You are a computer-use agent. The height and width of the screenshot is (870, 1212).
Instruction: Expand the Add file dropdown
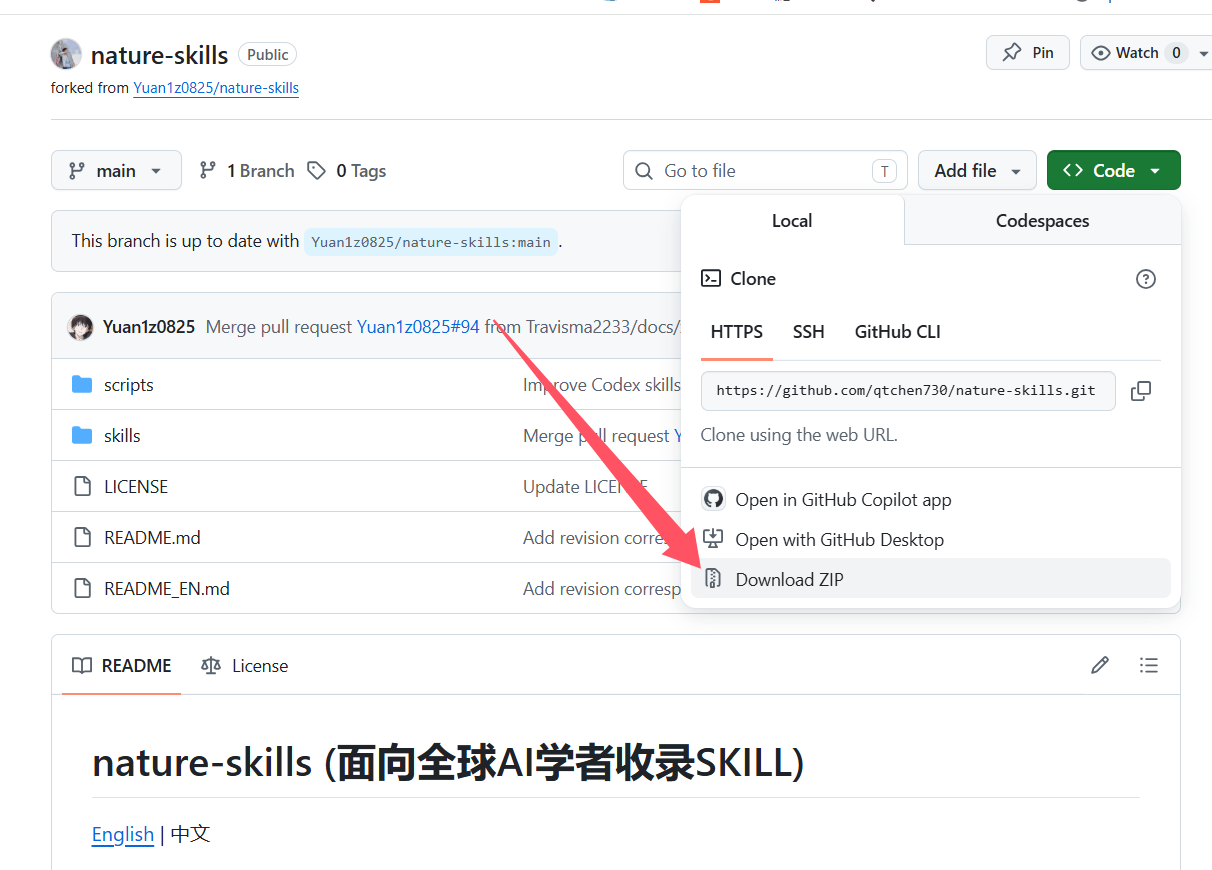pos(977,171)
